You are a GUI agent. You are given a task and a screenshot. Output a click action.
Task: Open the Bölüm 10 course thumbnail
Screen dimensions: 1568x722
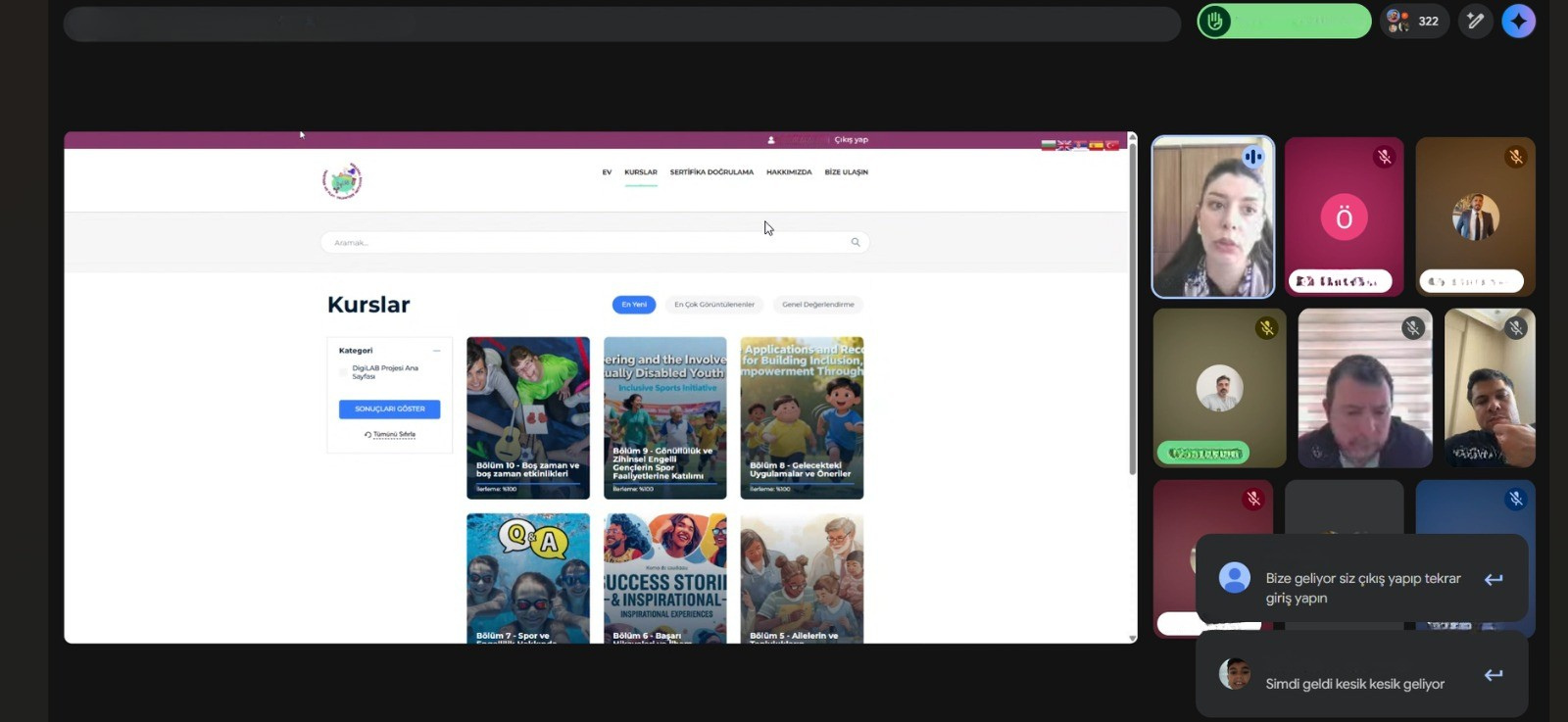(528, 417)
